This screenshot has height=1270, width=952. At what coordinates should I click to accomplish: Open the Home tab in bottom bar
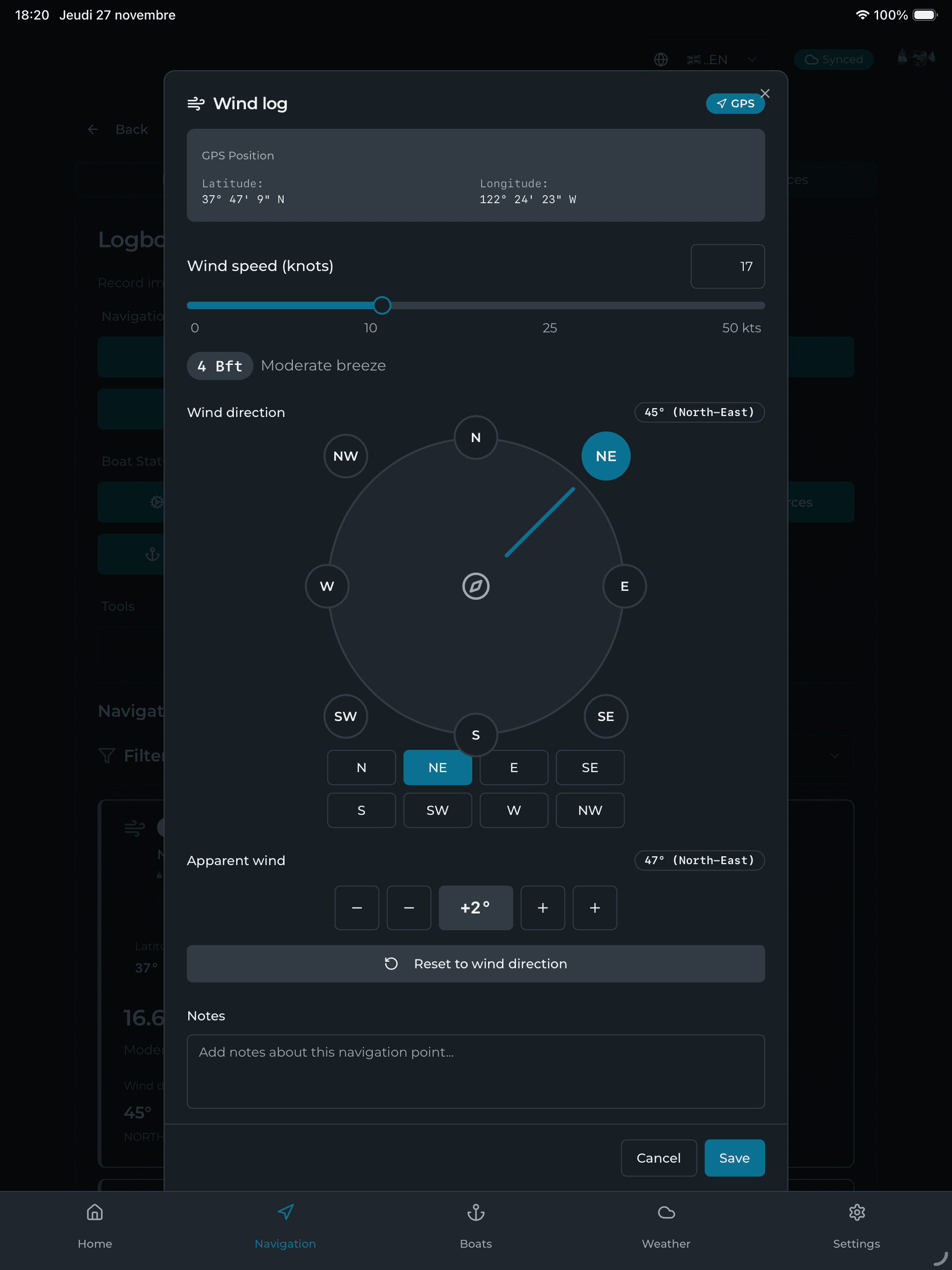95,1226
